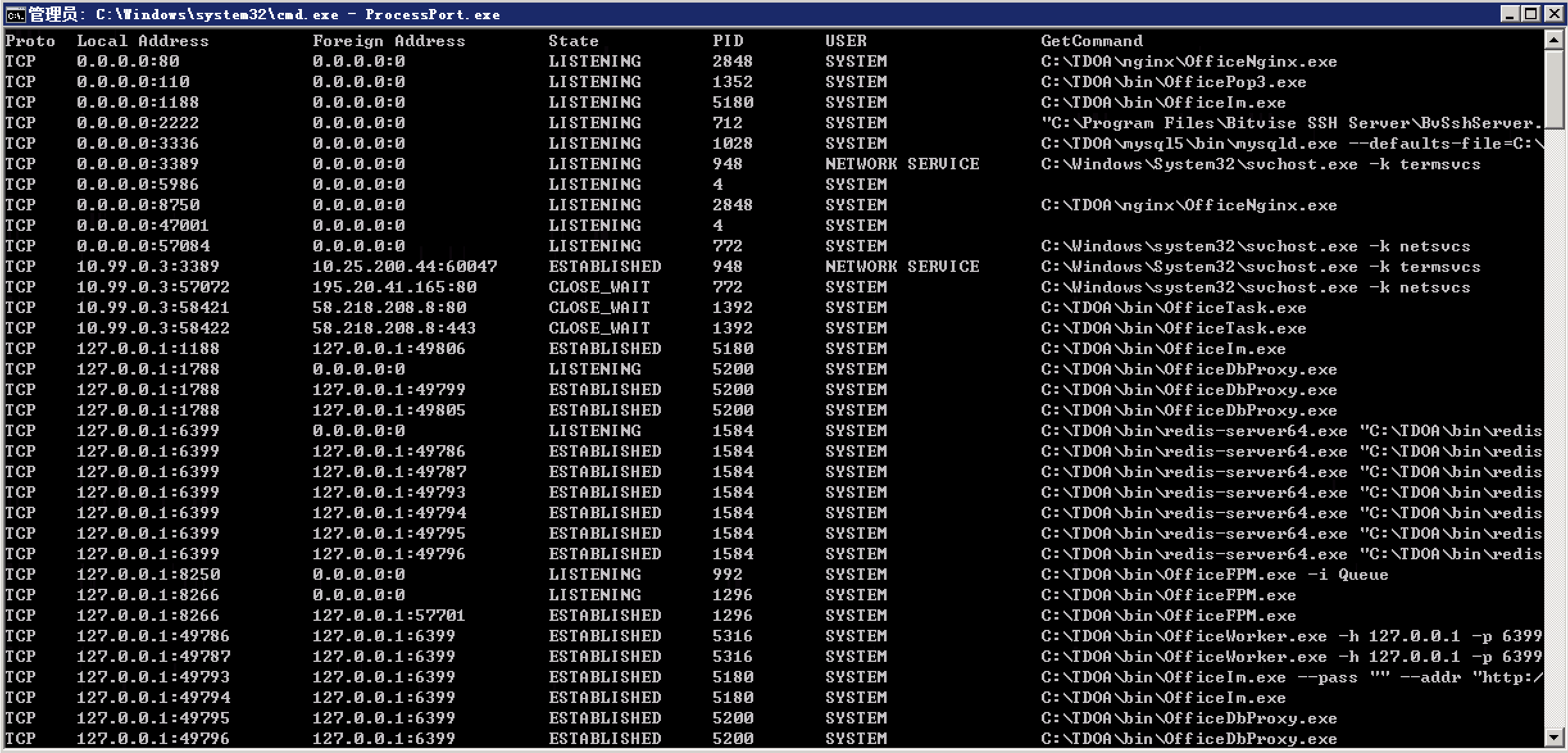
Task: Click the scrollbar up arrow
Action: [x=1553, y=40]
